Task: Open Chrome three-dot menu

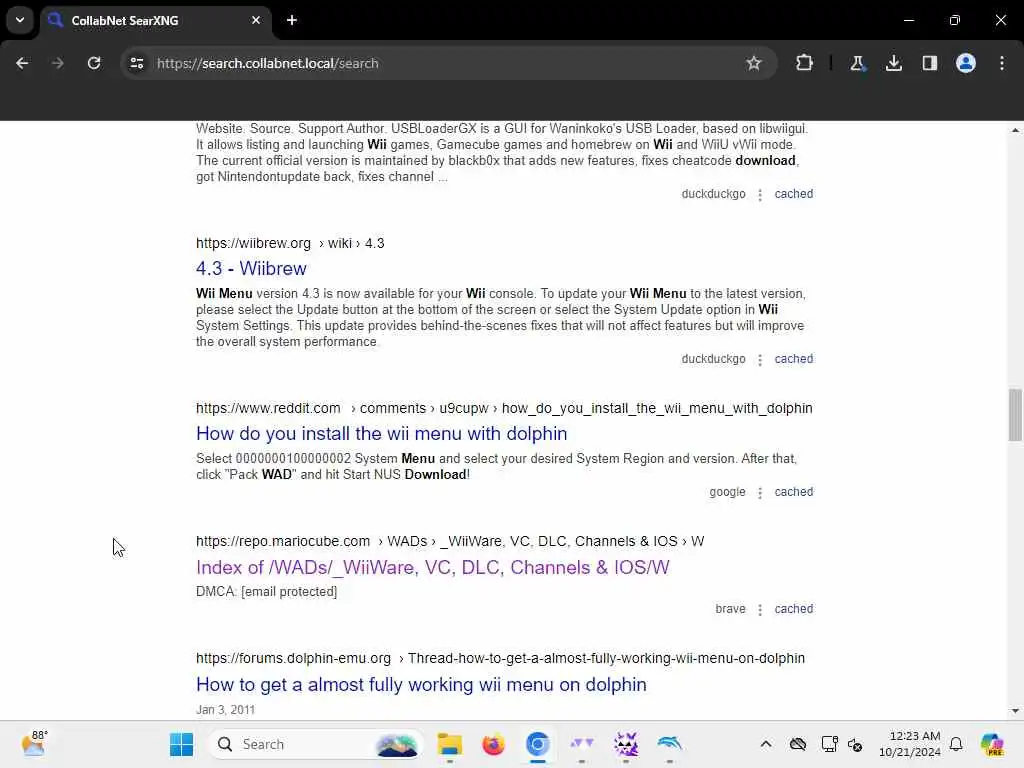Action: pos(1002,63)
